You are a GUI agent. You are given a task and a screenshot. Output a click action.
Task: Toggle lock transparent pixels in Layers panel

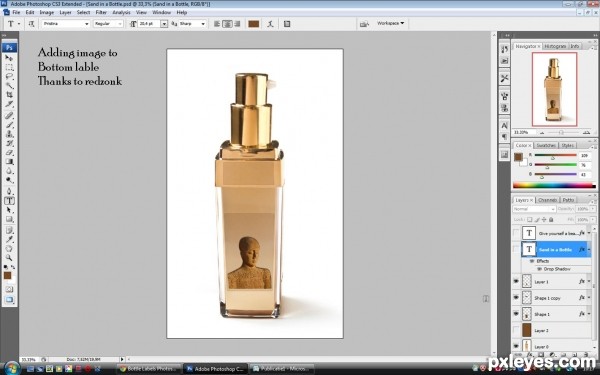530,220
